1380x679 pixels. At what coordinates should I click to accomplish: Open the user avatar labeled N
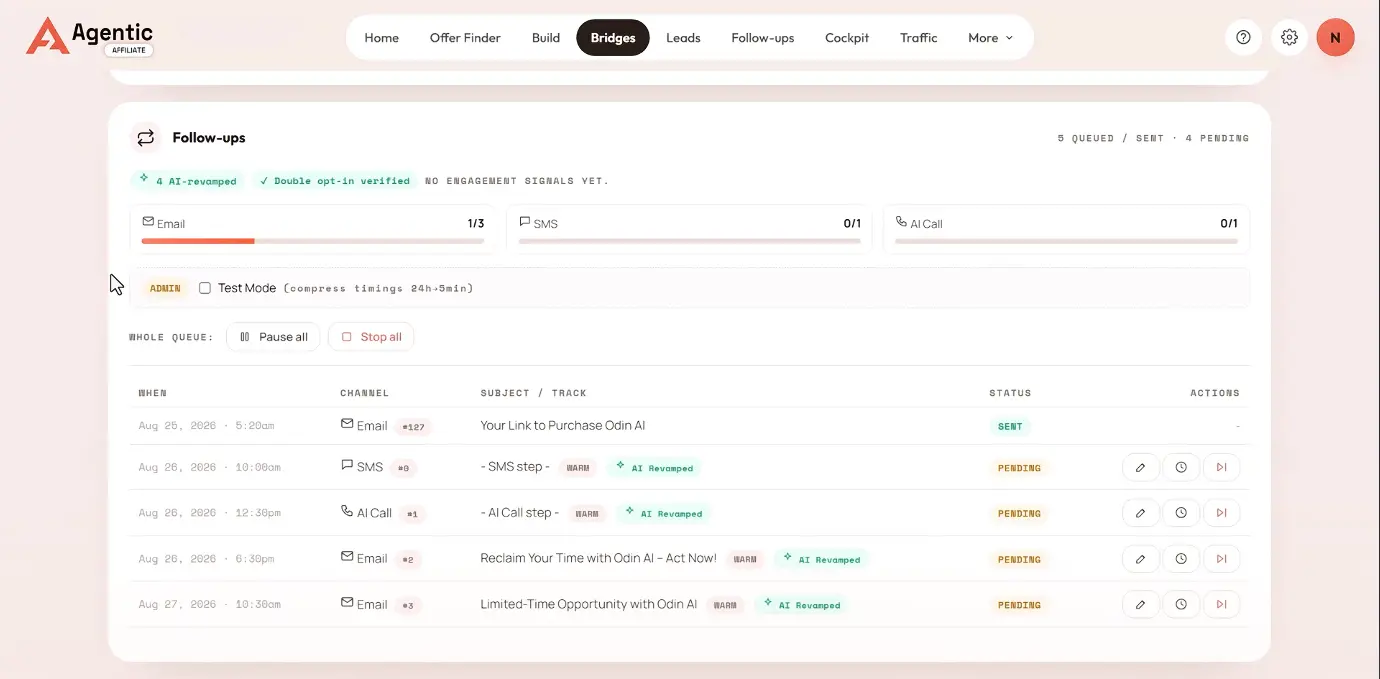(1335, 37)
